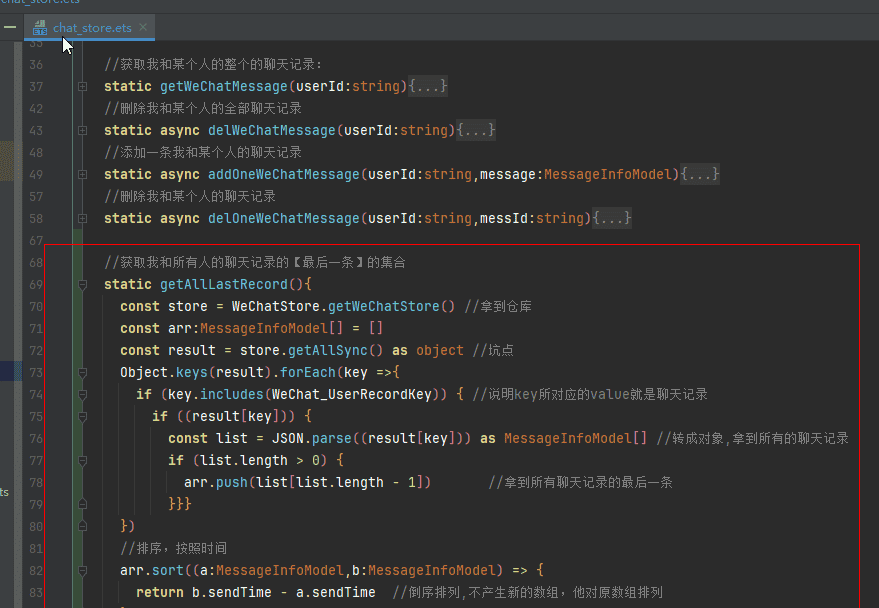Click the fold arrow icon at line 82
The height and width of the screenshot is (608, 879).
tap(82, 569)
